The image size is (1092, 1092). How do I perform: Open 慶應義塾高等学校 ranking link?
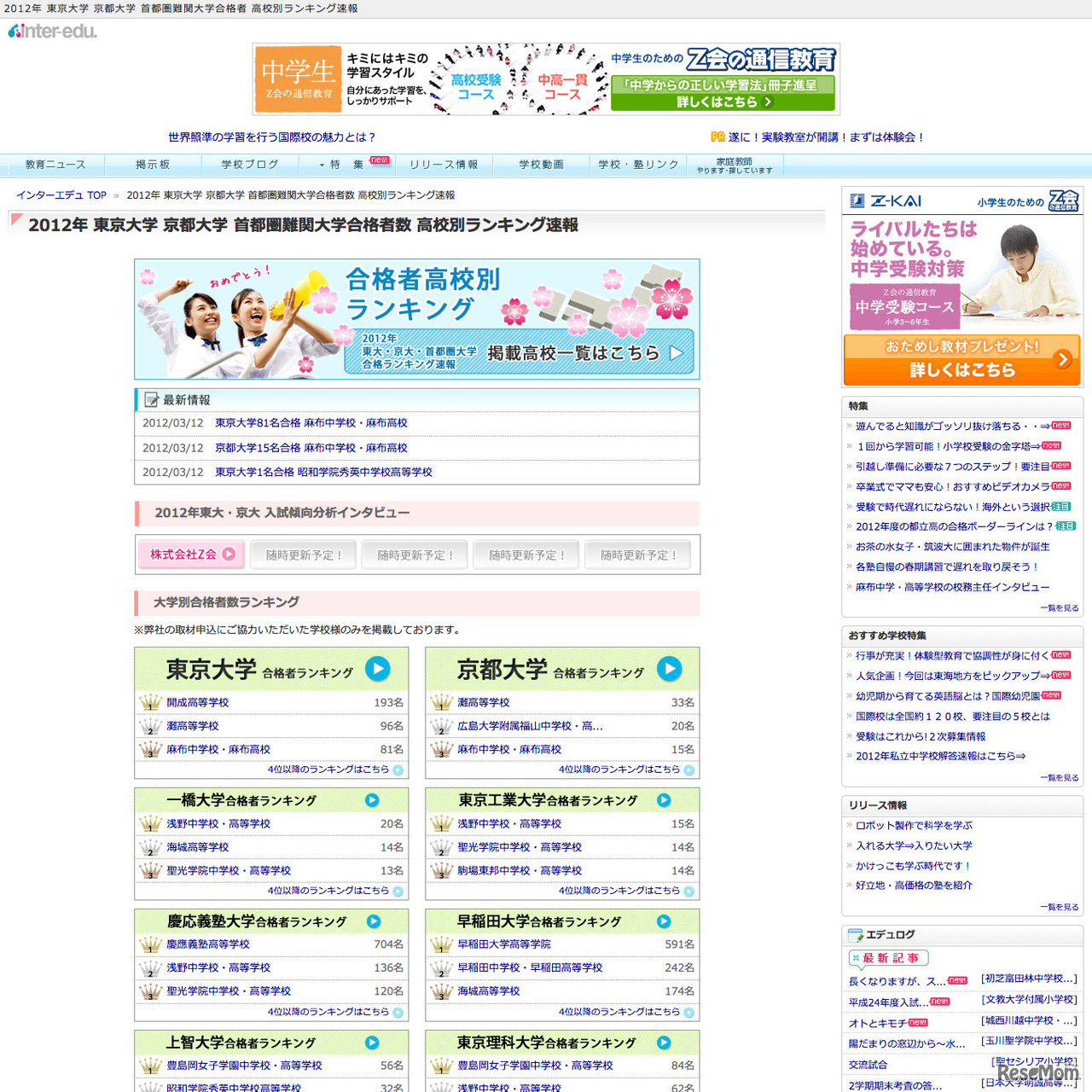pos(208,944)
